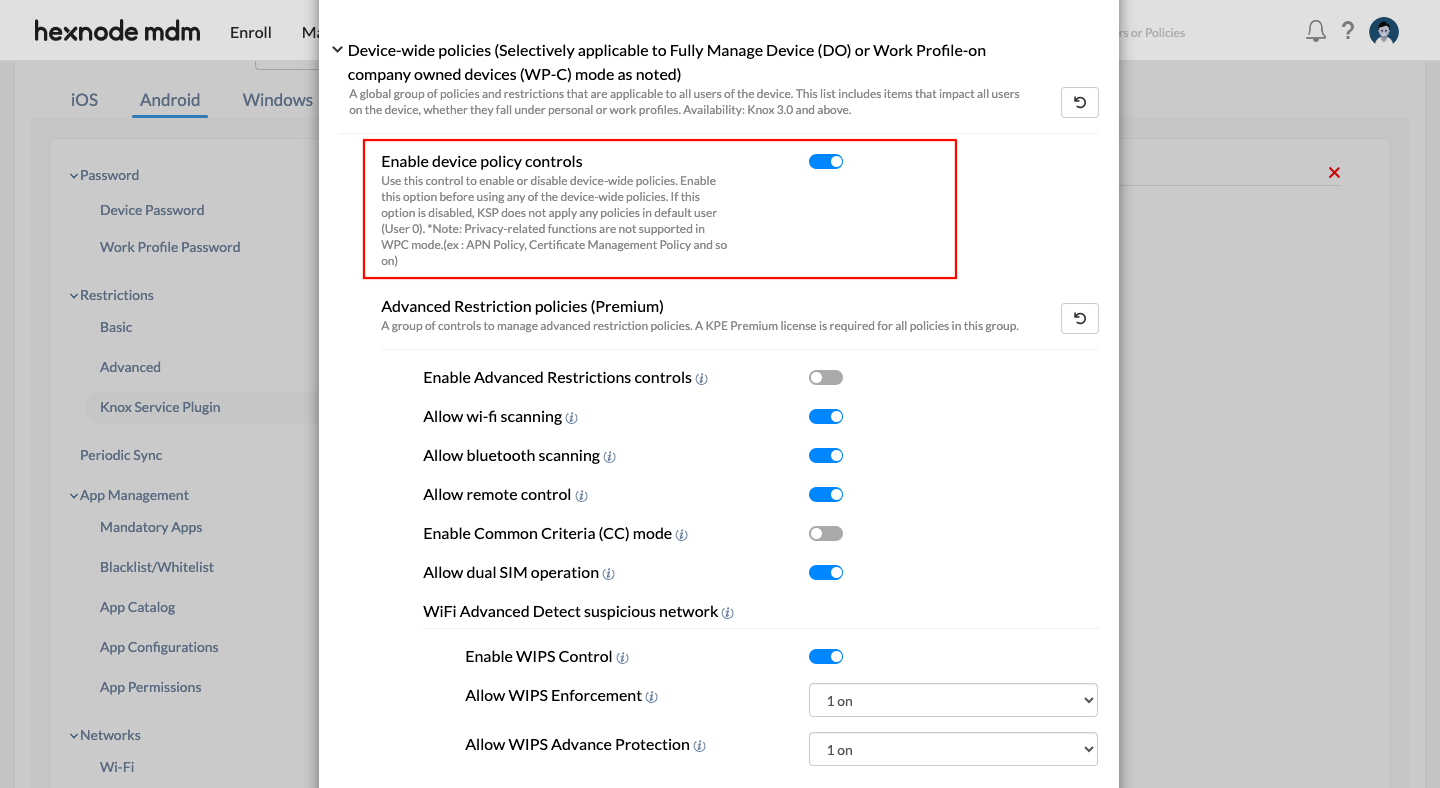1440x788 pixels.
Task: Toggle Allow wi-fi scanning switch
Action: 826,416
